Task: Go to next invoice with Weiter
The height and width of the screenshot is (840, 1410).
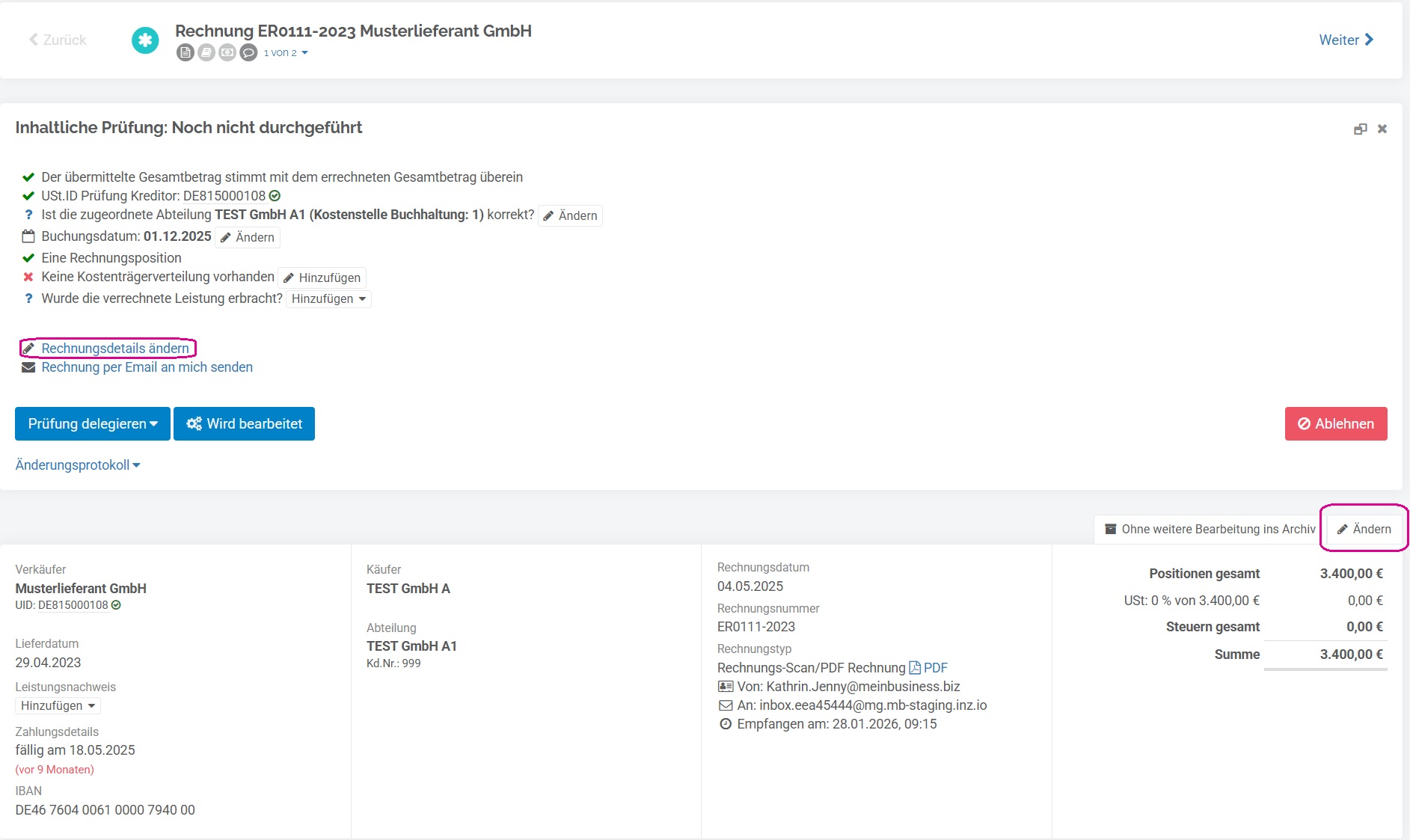Action: 1346,40
